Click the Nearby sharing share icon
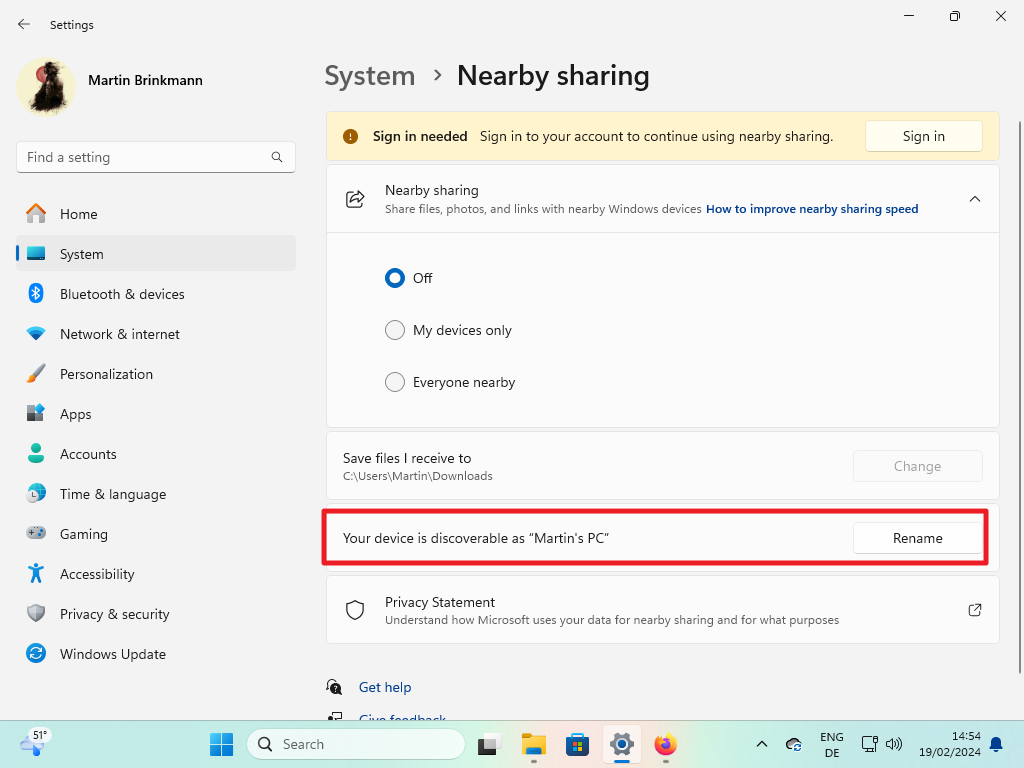This screenshot has width=1024, height=768. pyautogui.click(x=355, y=198)
